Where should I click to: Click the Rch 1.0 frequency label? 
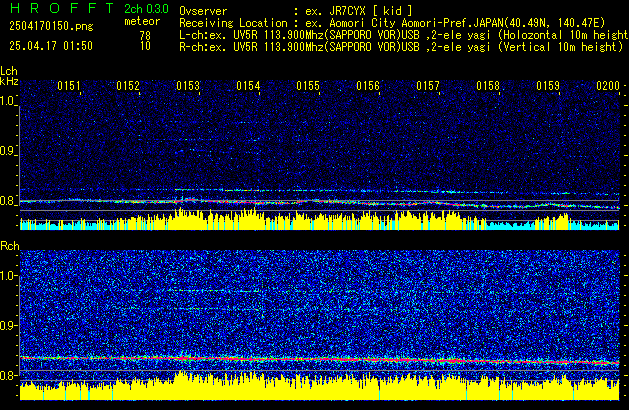tap(8, 276)
